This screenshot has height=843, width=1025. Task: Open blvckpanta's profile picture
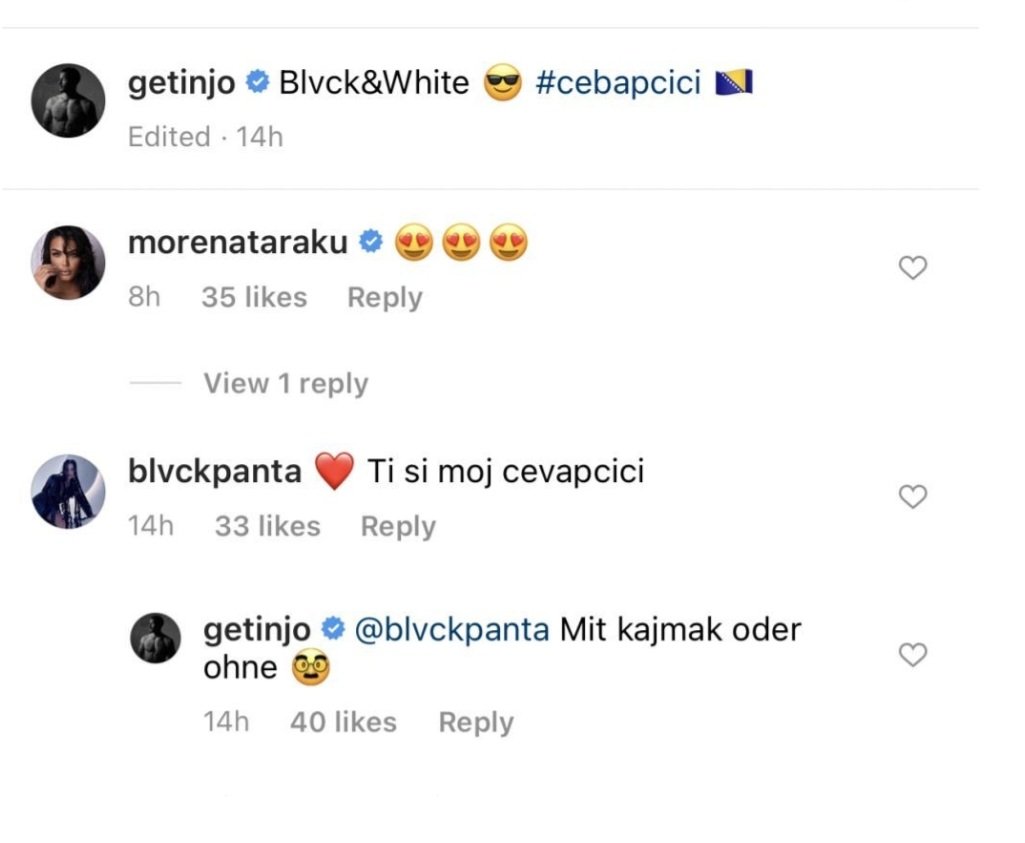click(68, 491)
